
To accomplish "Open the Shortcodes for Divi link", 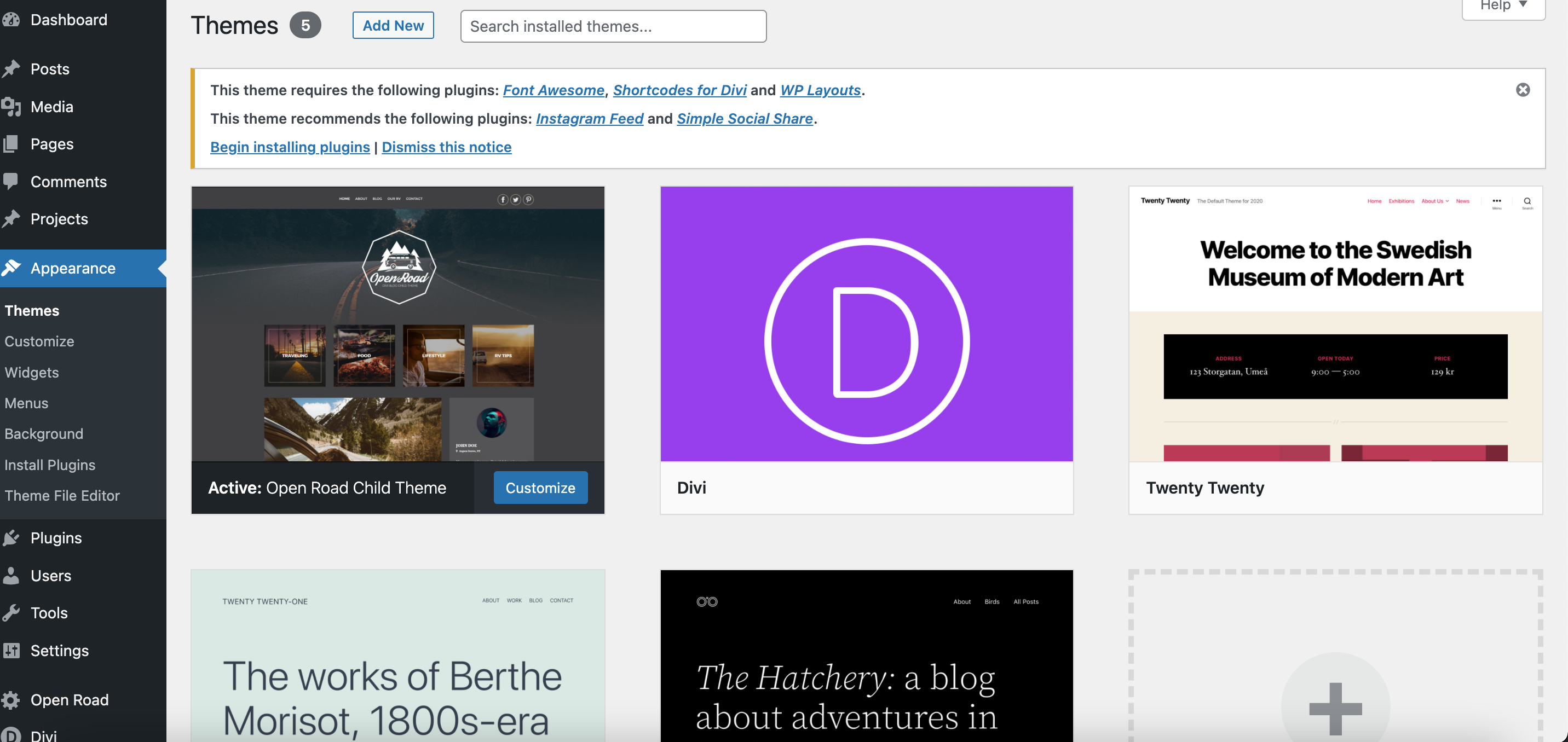I will 679,90.
